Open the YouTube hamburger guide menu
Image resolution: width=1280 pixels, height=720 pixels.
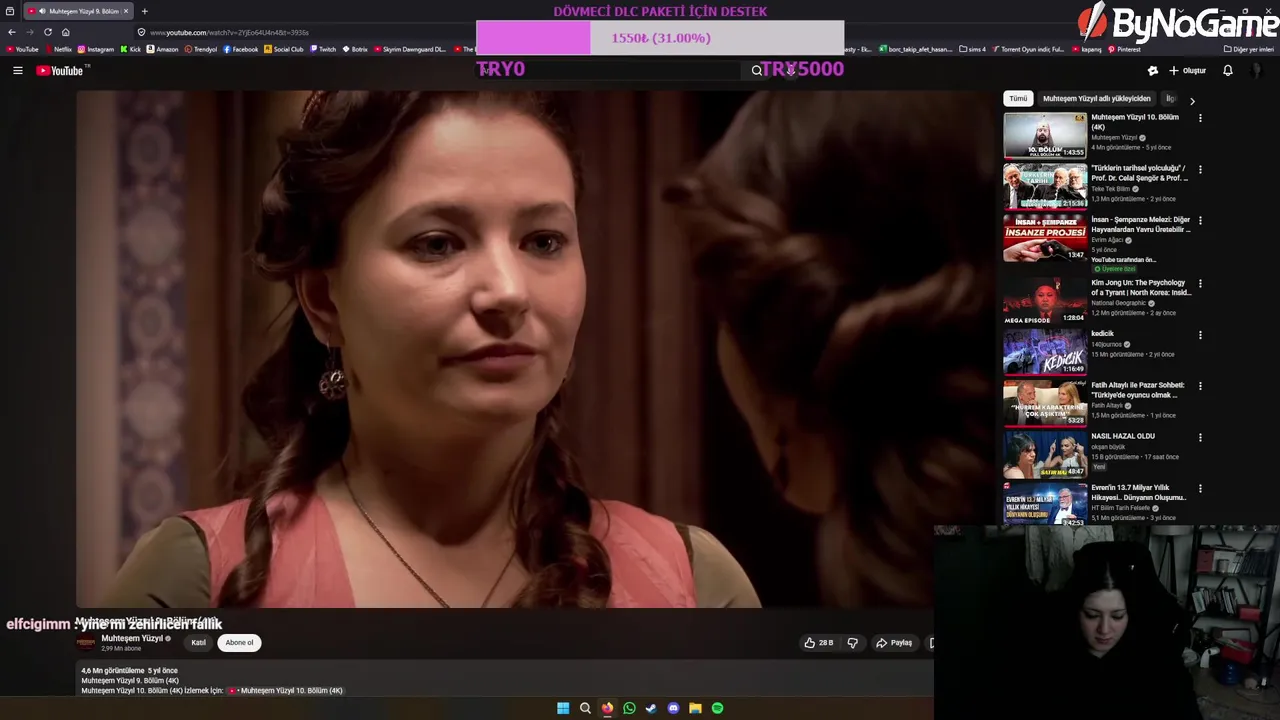point(17,70)
